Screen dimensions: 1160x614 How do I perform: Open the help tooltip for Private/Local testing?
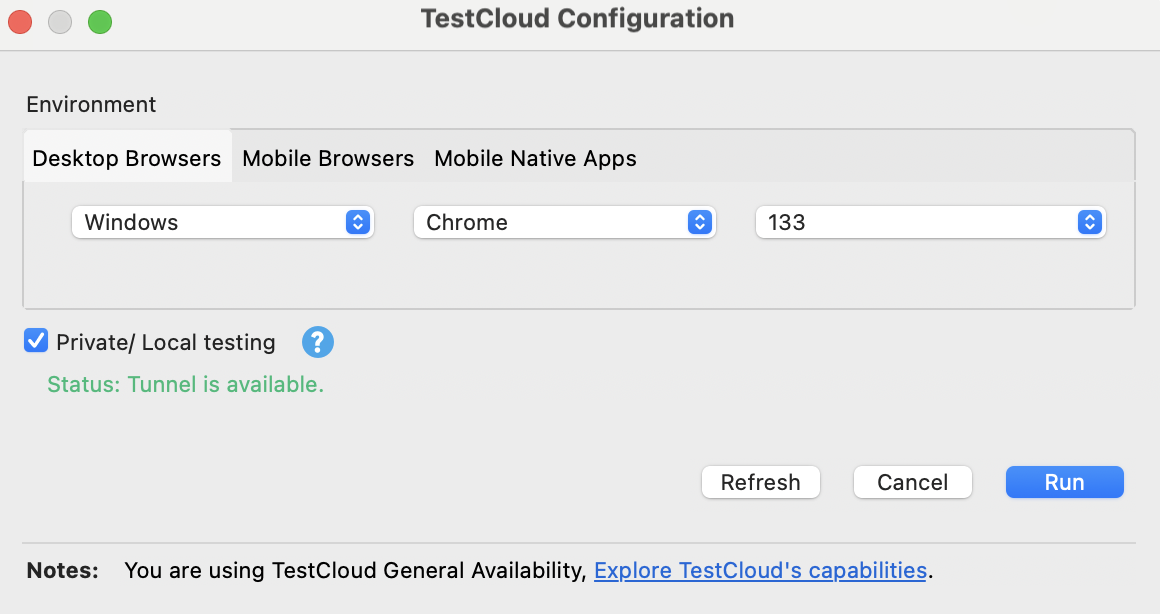tap(317, 341)
